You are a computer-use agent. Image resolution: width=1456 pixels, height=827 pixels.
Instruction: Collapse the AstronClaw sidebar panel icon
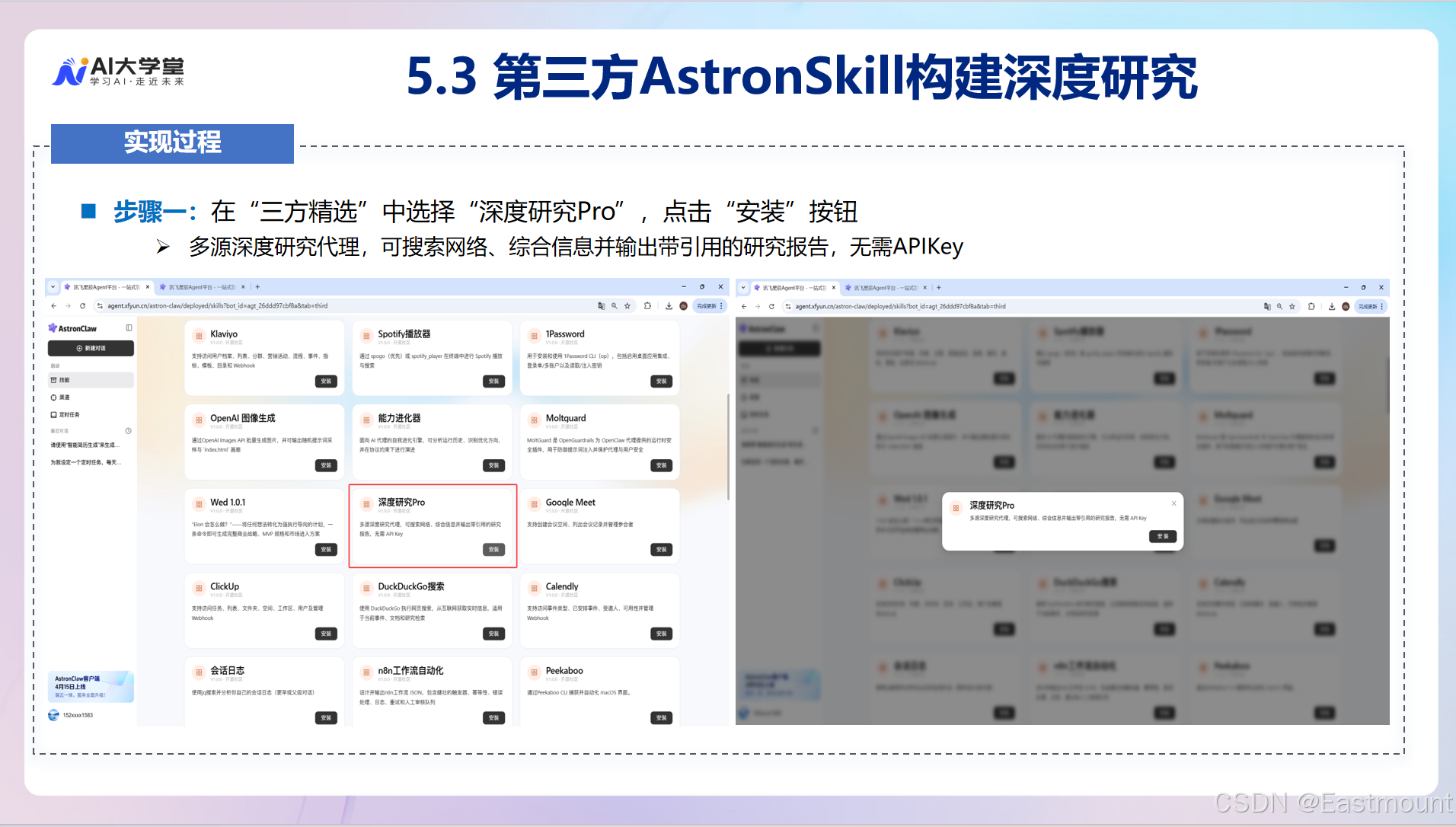coord(129,328)
